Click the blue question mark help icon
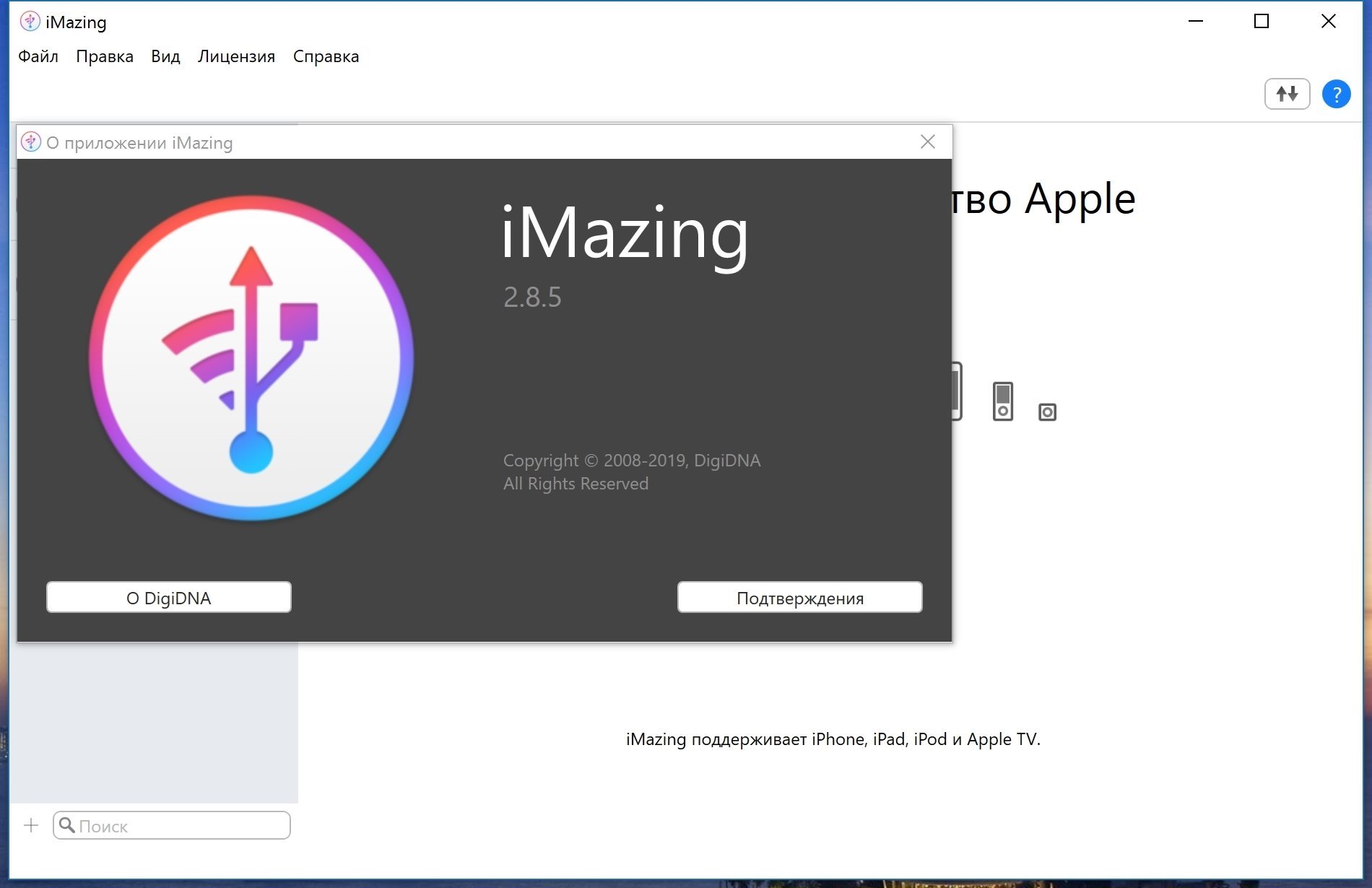 tap(1336, 94)
